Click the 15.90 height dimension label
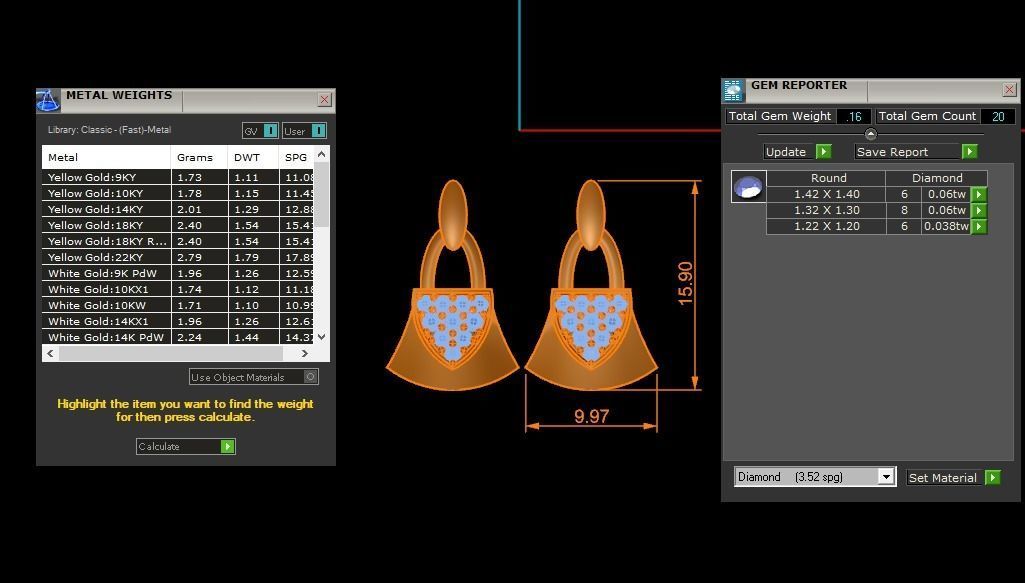 [684, 283]
